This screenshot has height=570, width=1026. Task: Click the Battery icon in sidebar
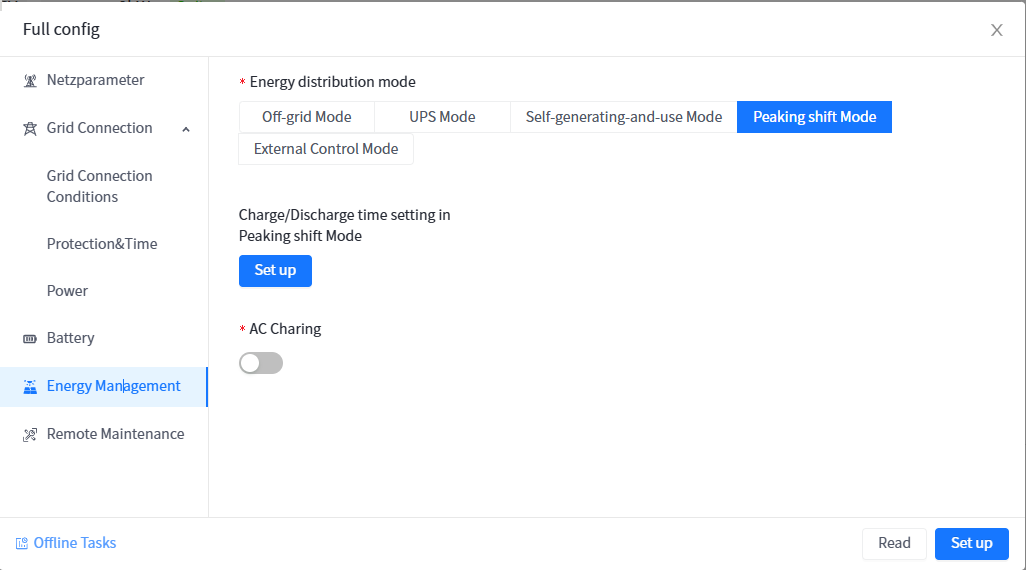tap(30, 339)
